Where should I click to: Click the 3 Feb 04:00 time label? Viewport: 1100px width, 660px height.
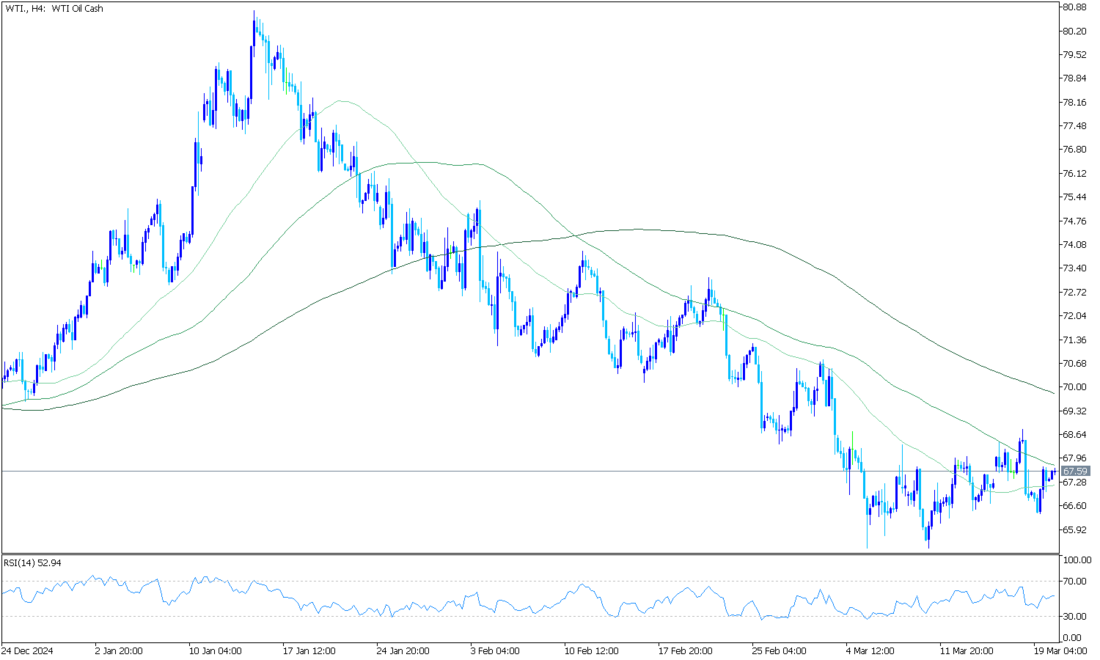pos(495,650)
